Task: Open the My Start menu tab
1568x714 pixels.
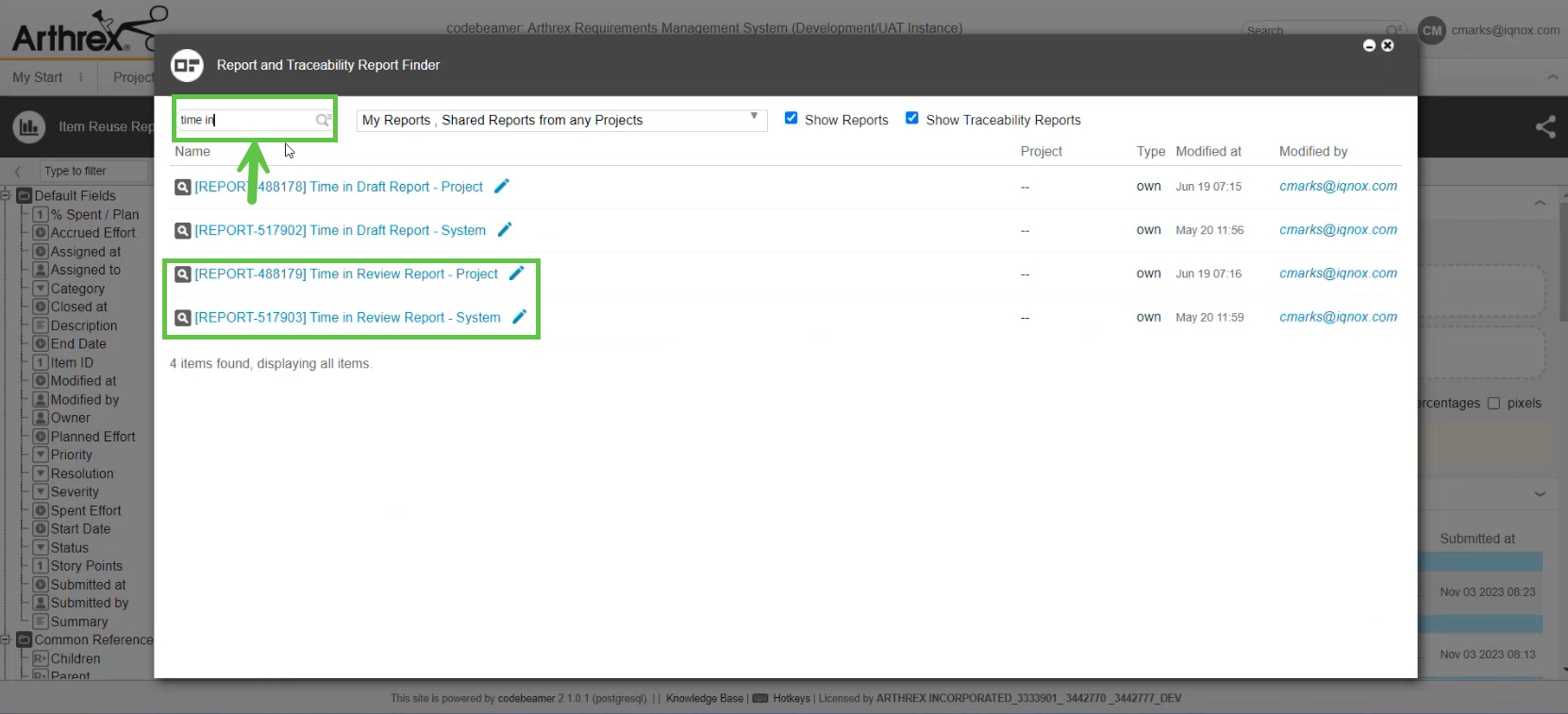Action: 38,77
